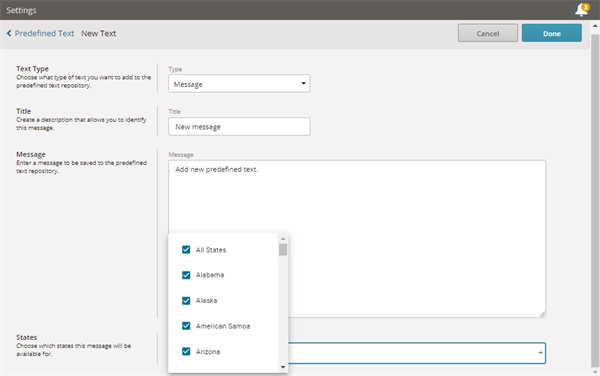Image resolution: width=600 pixels, height=376 pixels.
Task: Toggle the Arizona checkbox
Action: tap(186, 352)
